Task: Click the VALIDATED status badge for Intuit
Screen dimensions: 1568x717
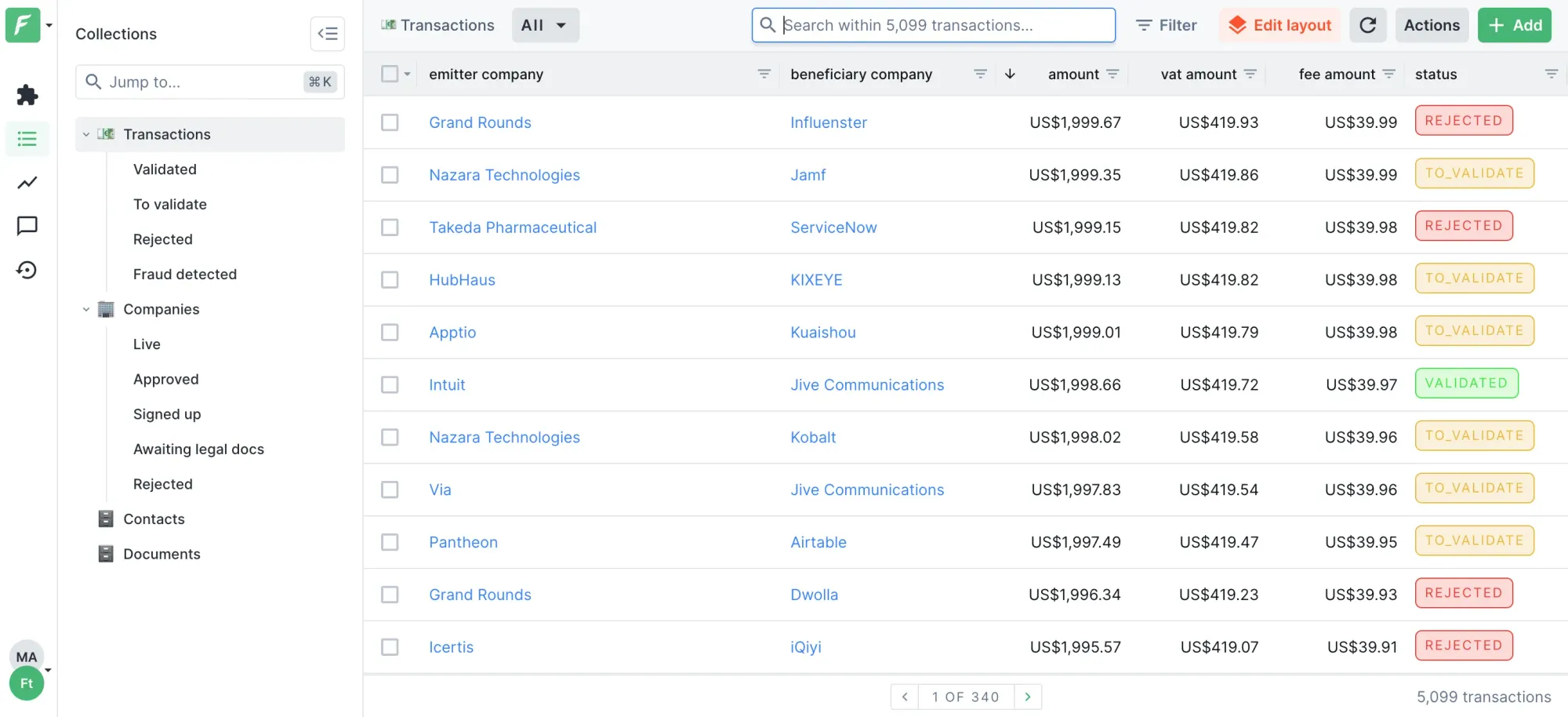Action: [x=1466, y=383]
